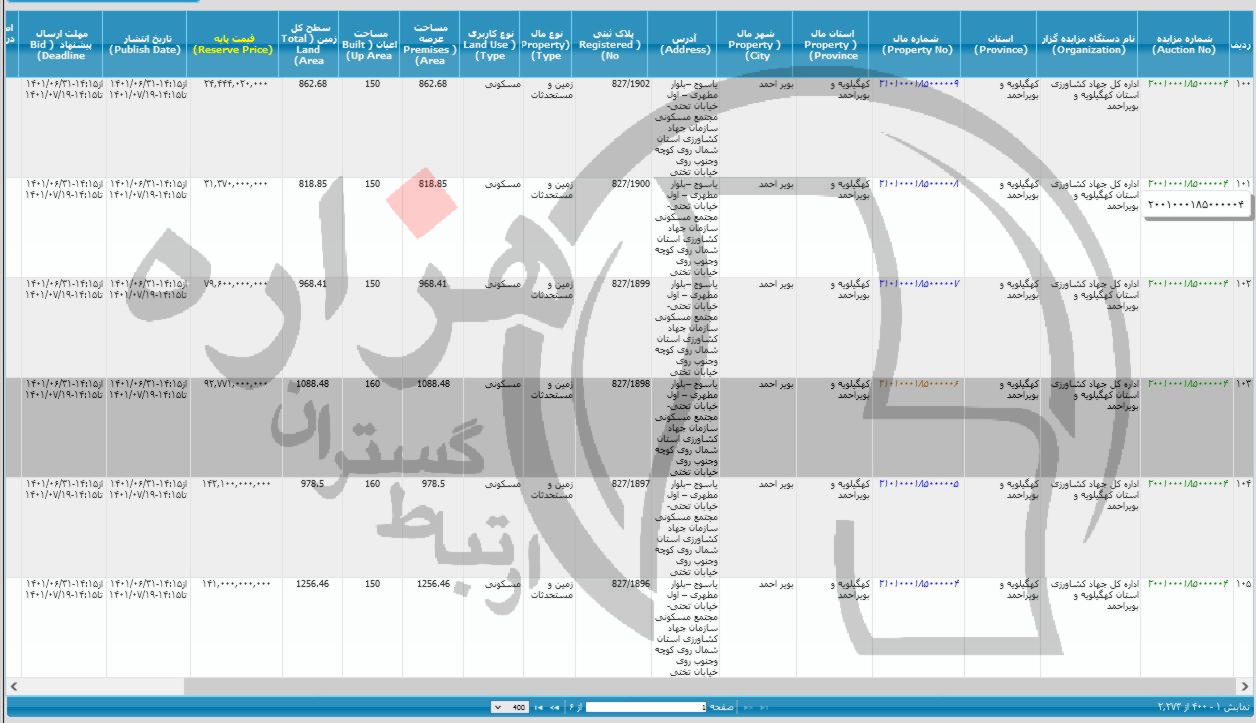Click the Publish Date column header

coord(146,44)
